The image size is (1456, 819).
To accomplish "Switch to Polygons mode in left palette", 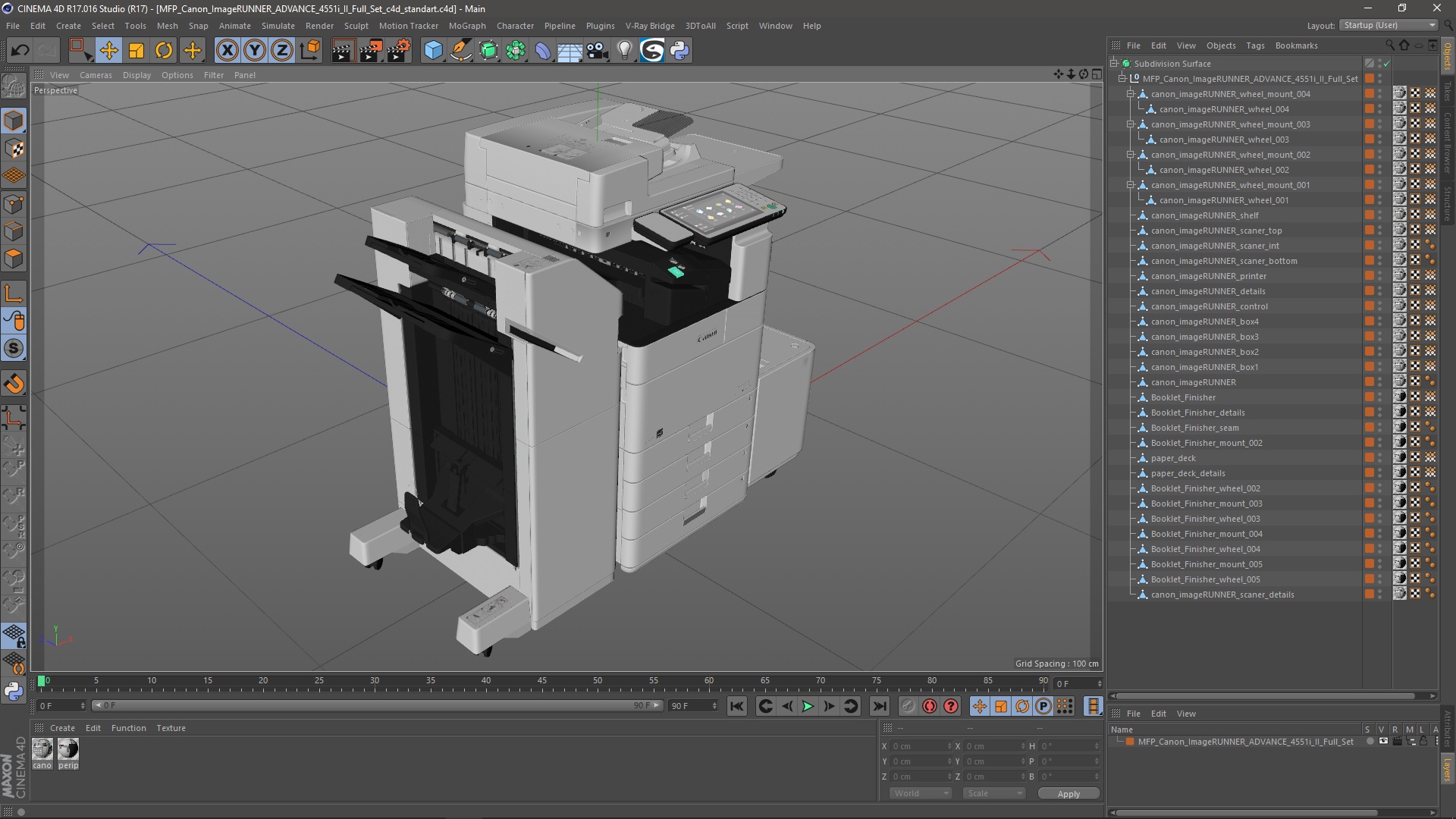I will point(14,259).
